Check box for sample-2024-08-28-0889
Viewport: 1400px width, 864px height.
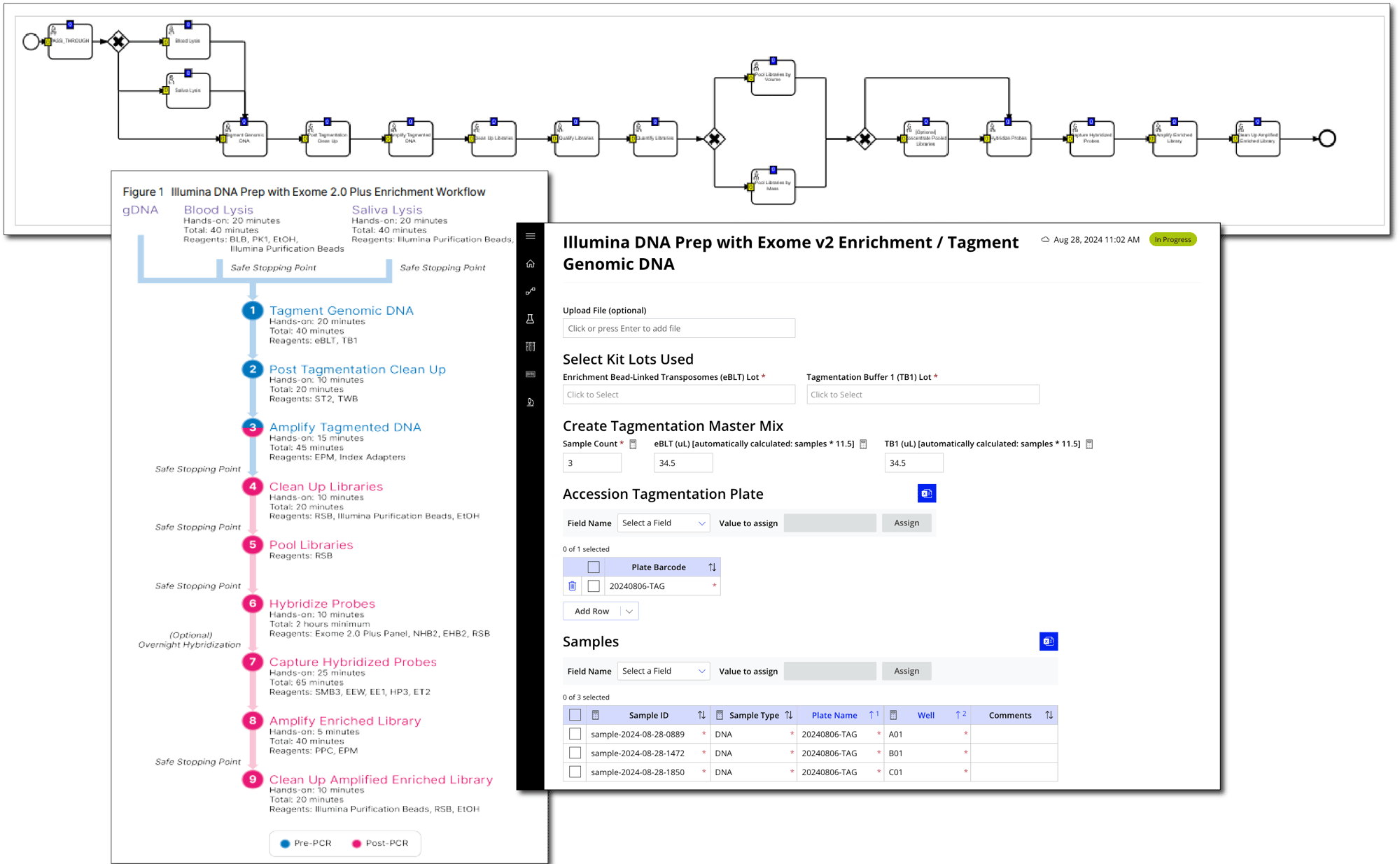[575, 734]
